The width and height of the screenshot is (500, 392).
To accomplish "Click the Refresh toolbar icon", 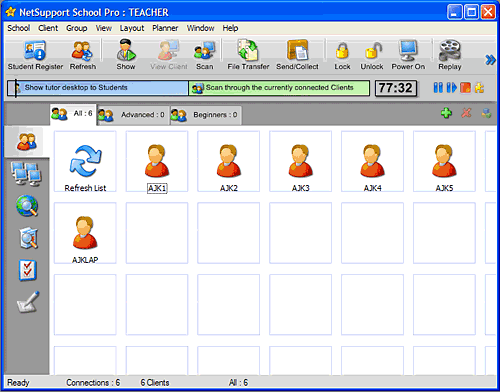I will 83,55.
